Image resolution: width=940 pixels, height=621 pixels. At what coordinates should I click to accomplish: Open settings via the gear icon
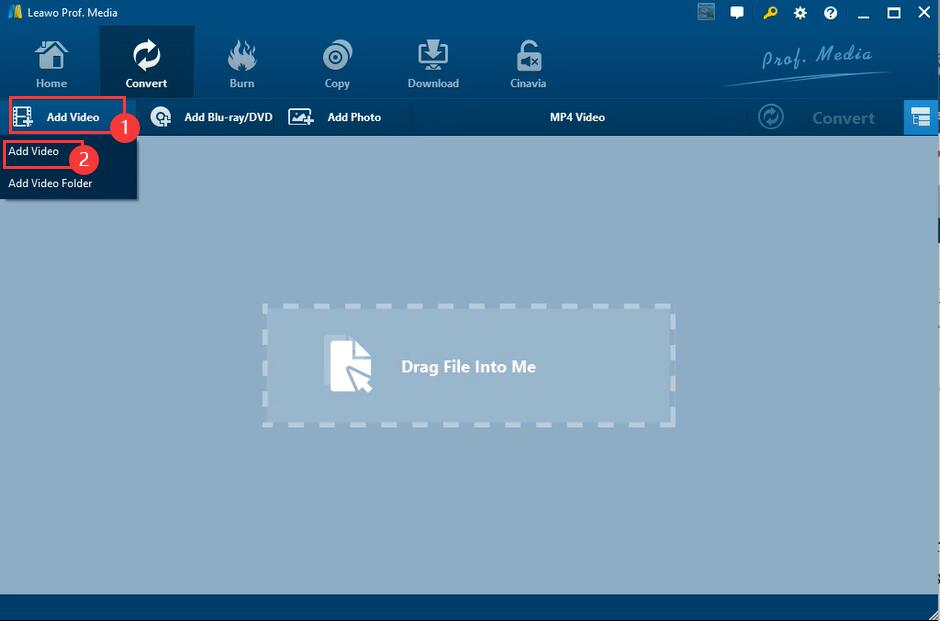(x=800, y=13)
